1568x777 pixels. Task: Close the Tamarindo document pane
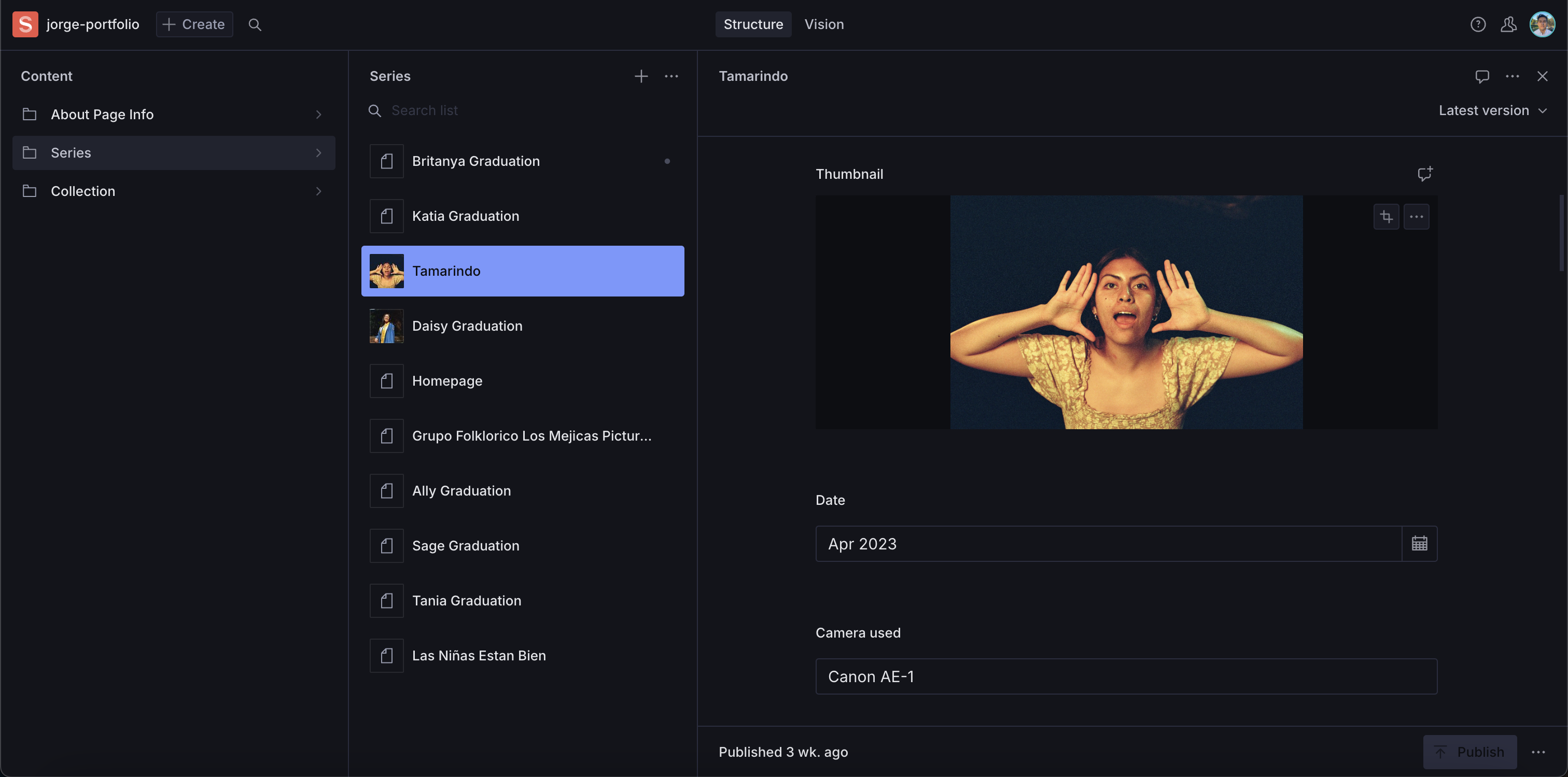click(x=1542, y=76)
